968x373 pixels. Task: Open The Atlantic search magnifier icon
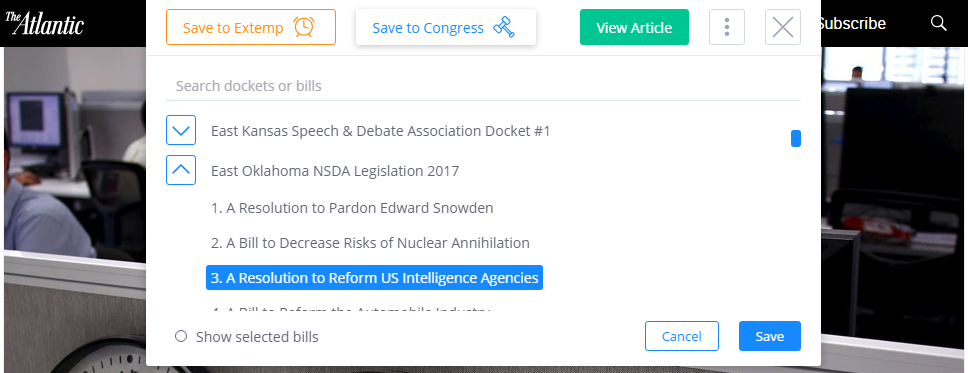[x=938, y=23]
